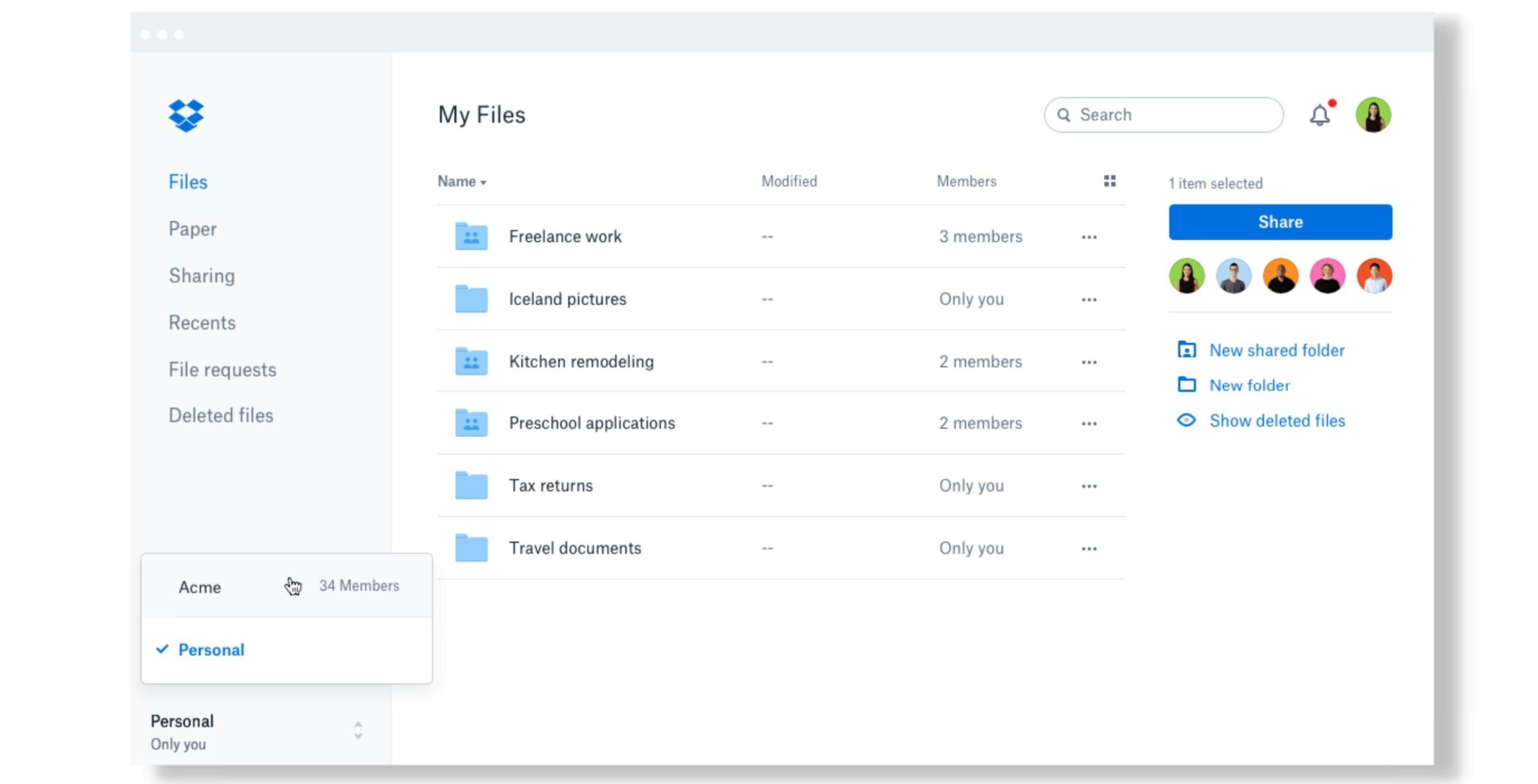1538x784 pixels.
Task: Click the Iceland pictures folder icon
Action: [471, 299]
